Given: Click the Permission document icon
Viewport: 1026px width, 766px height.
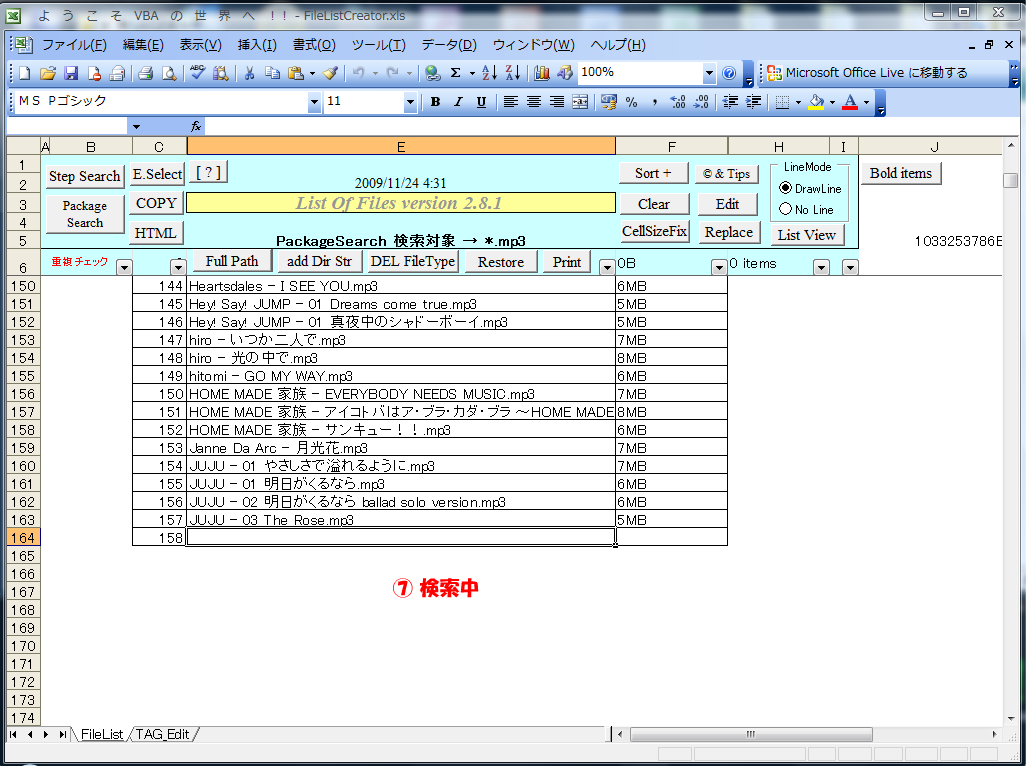Looking at the screenshot, I should [x=94, y=73].
